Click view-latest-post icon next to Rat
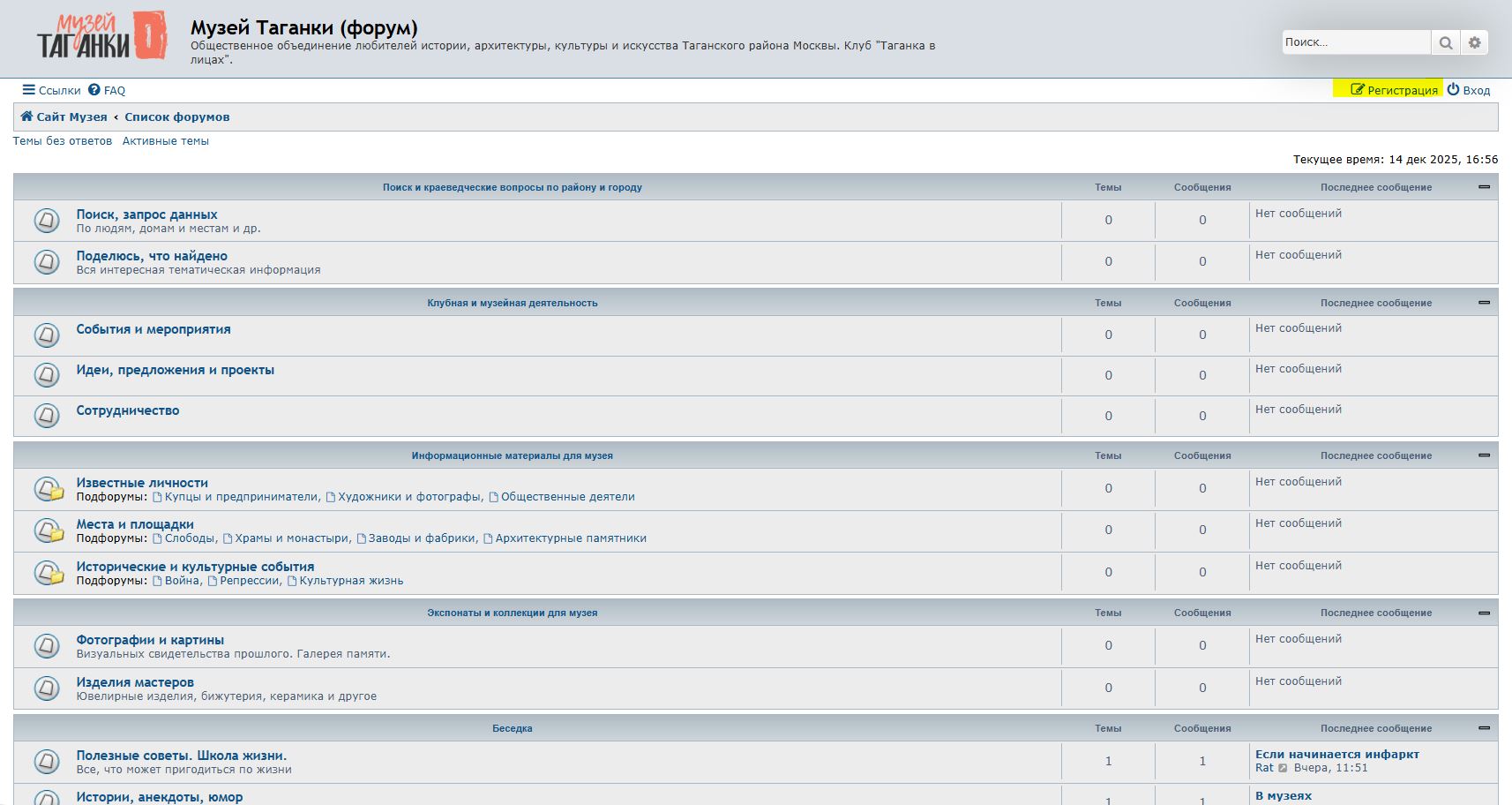Screen dimensions: 1512x805 coord(1283,769)
